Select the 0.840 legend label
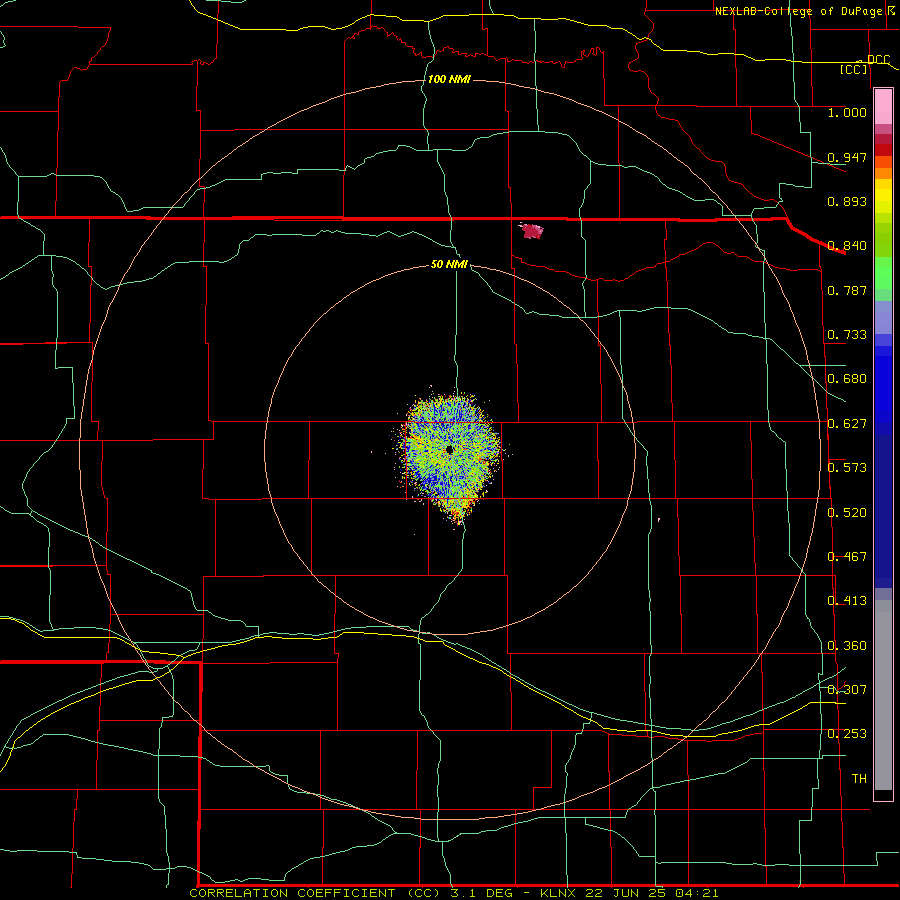This screenshot has width=900, height=900. (847, 246)
